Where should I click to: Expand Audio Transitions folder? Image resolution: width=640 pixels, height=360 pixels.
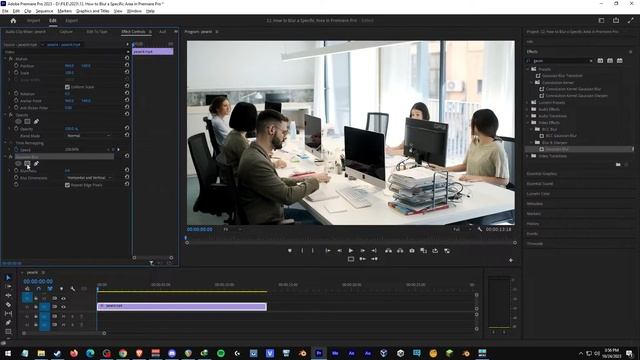coord(528,116)
